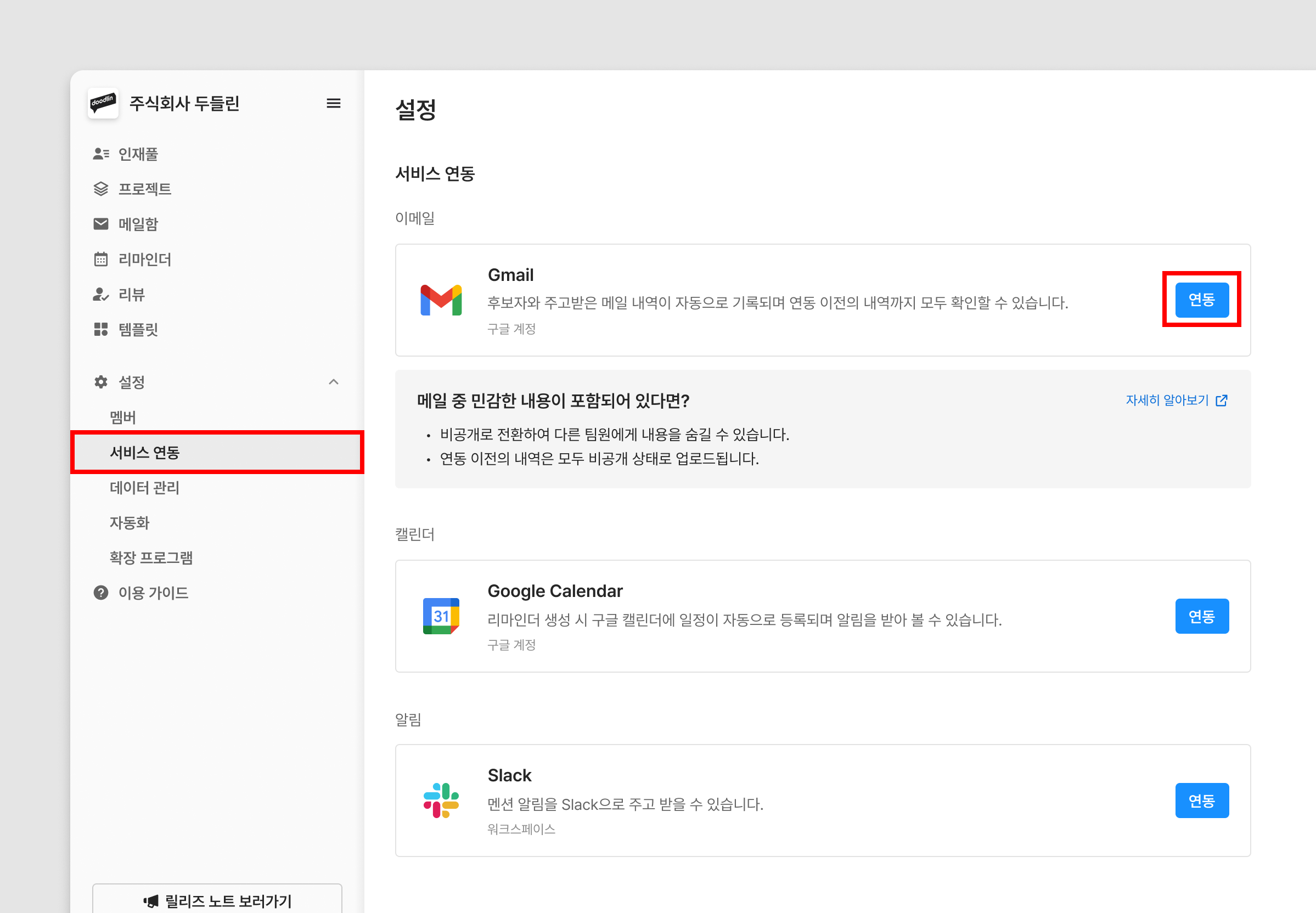Click the 이용 가이드 question mark icon

click(100, 593)
